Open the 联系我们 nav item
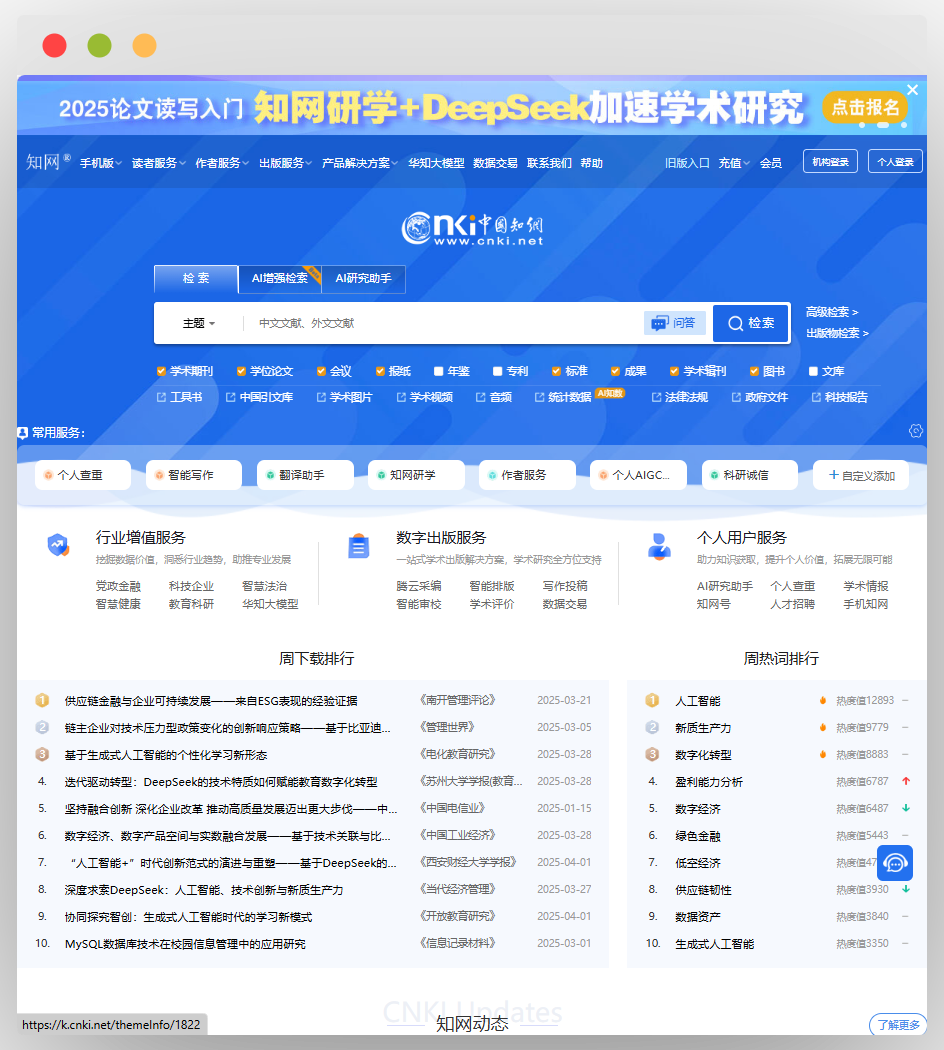 pos(549,163)
